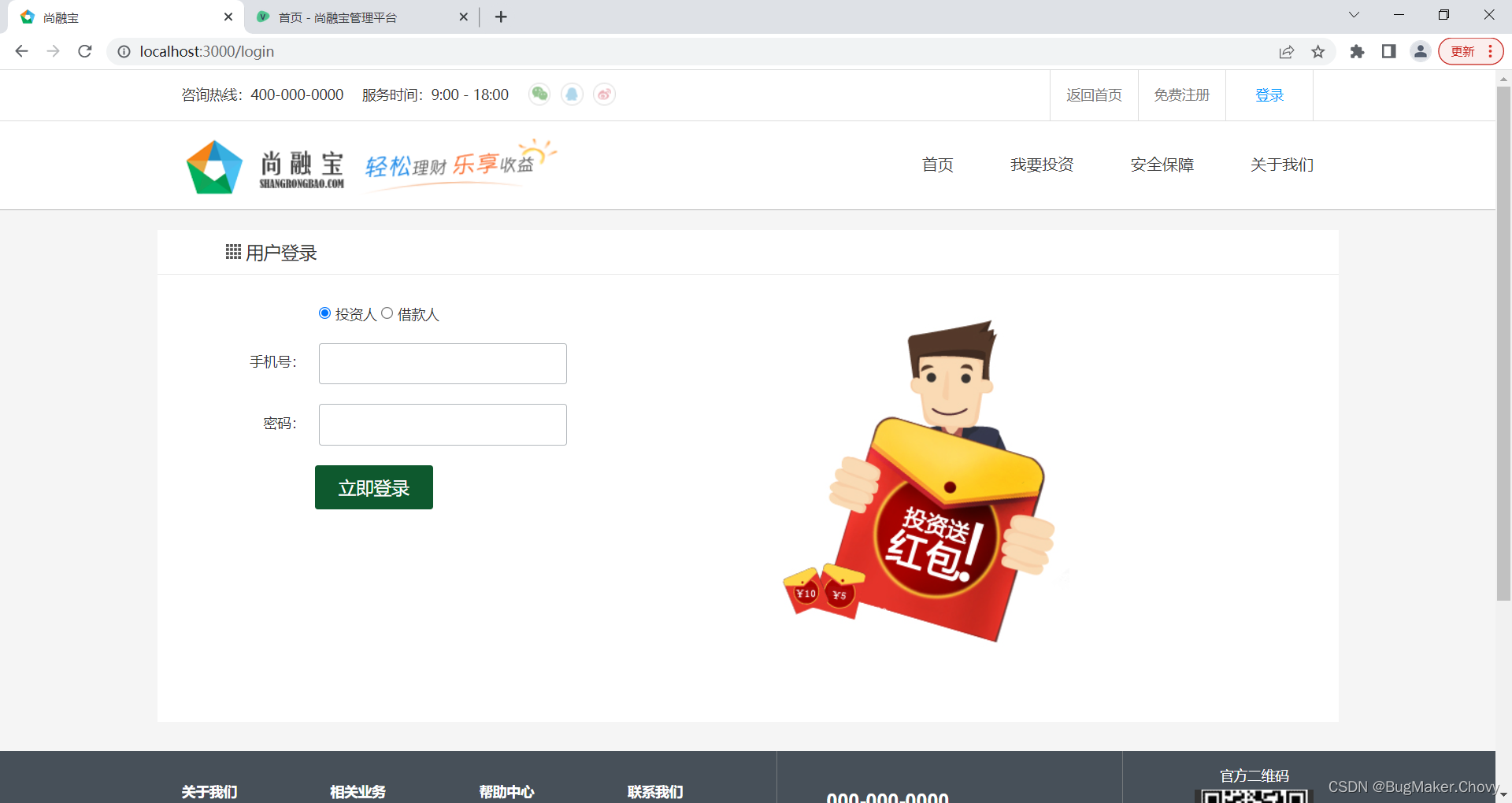Click the Weibo icon in the header
This screenshot has height=803, width=1512.
coord(604,94)
